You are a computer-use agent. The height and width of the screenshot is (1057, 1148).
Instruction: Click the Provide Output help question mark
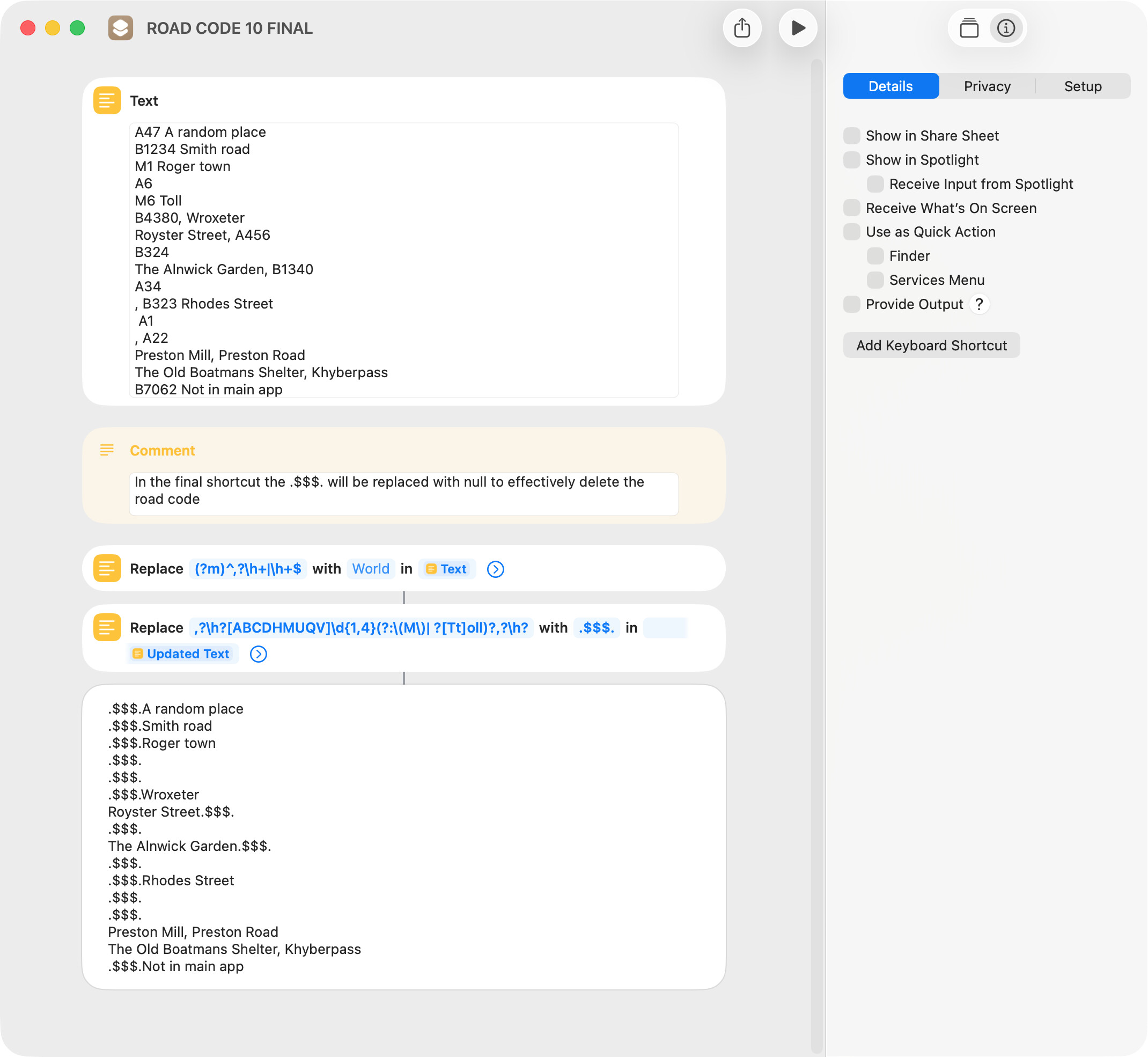pyautogui.click(x=980, y=304)
